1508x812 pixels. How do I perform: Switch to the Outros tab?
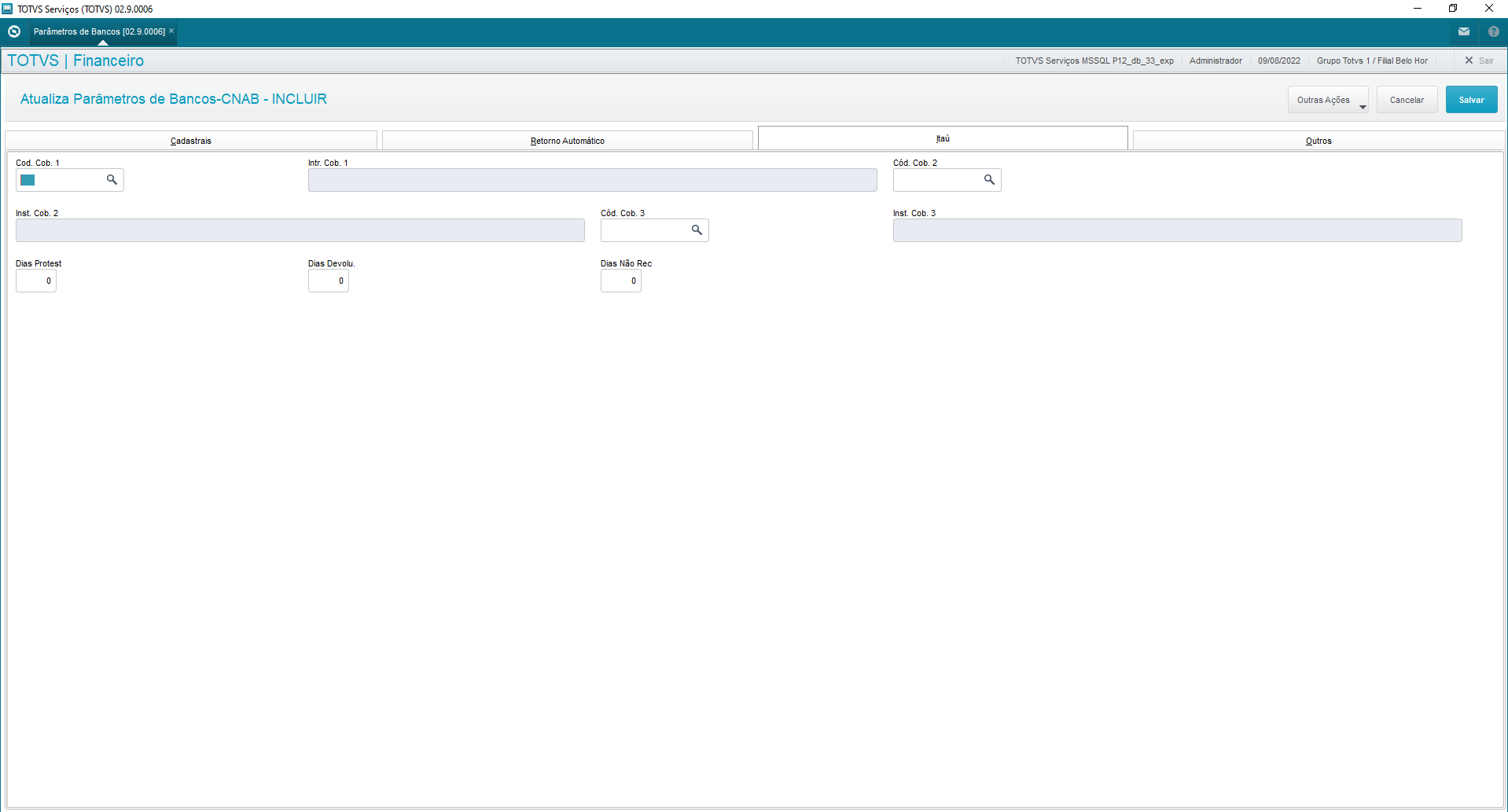click(1319, 141)
